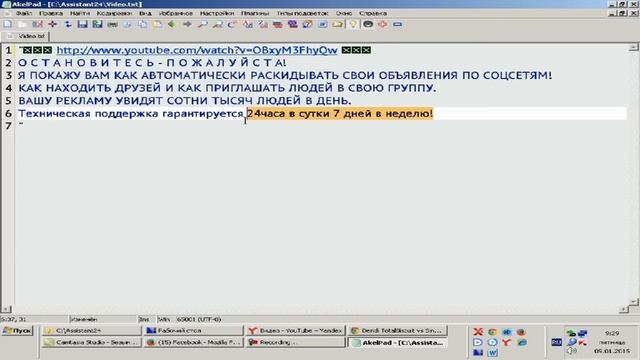Image resolution: width=640 pixels, height=360 pixels.
Task: Open the Избранное menu
Action: pyautogui.click(x=176, y=13)
